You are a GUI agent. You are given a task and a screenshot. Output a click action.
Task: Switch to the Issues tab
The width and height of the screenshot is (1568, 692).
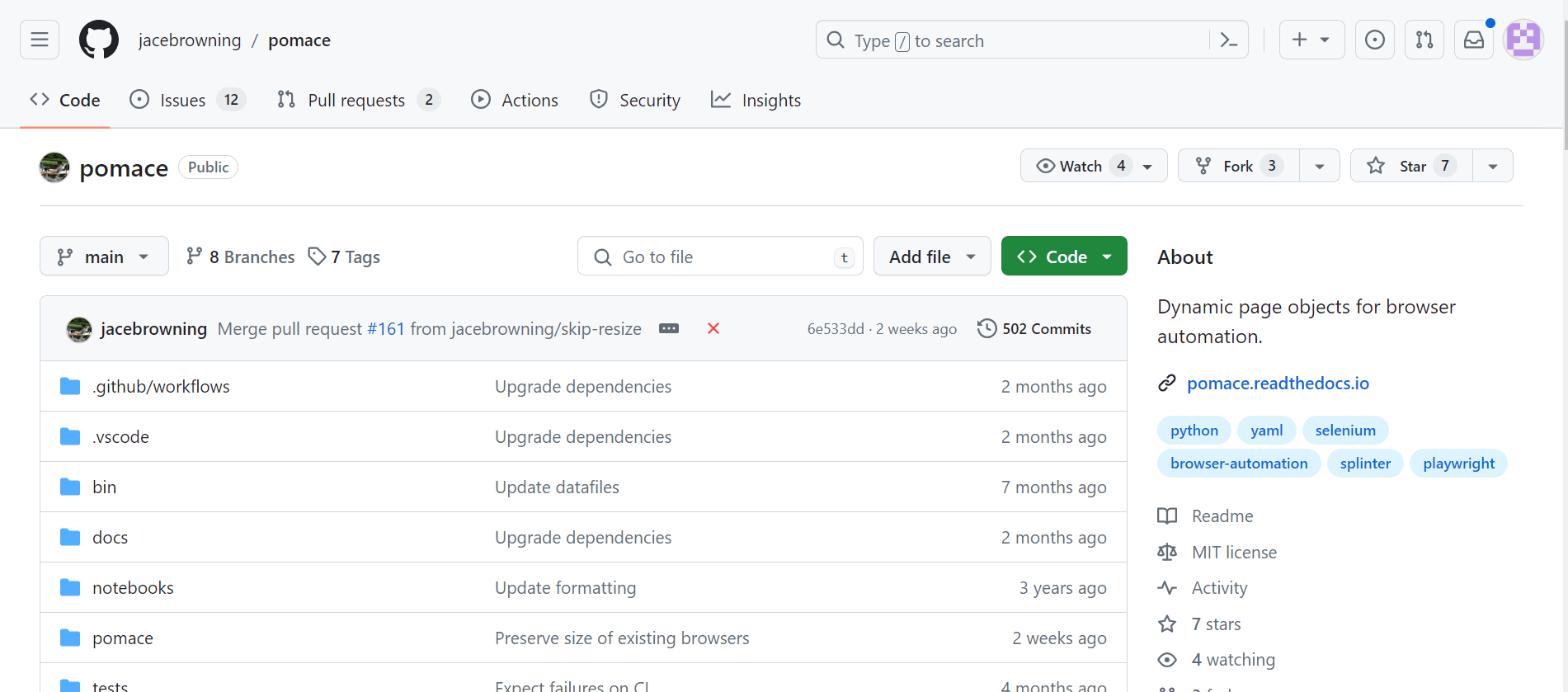click(183, 100)
